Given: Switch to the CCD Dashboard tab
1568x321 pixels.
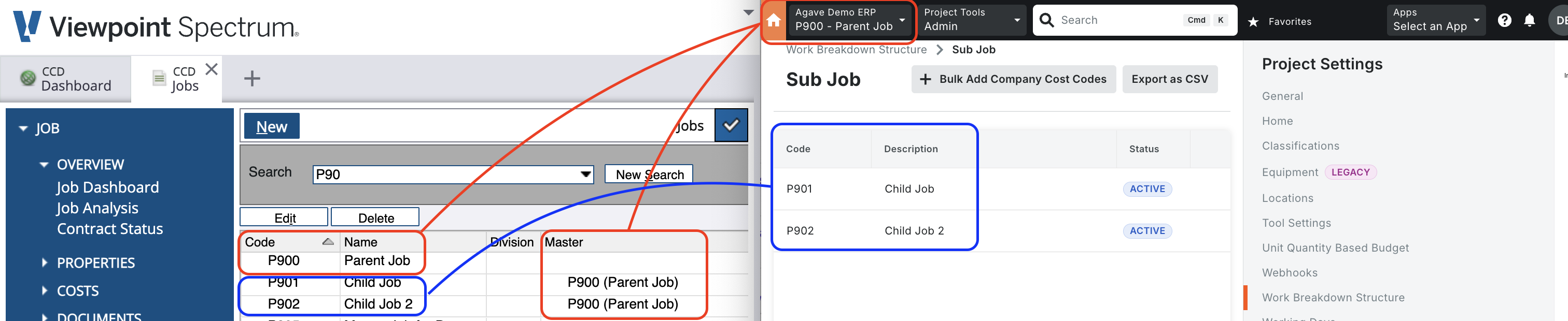Looking at the screenshot, I should pyautogui.click(x=66, y=79).
